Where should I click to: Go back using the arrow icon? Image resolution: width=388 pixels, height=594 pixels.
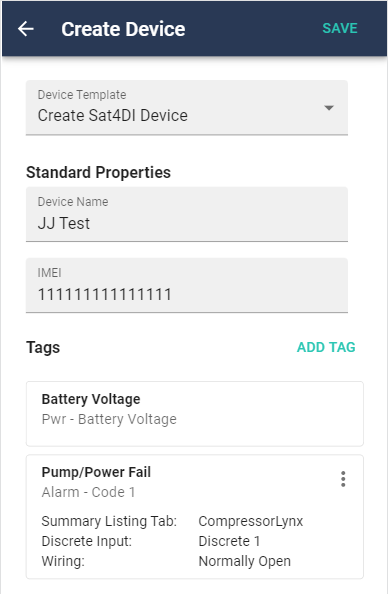pyautogui.click(x=26, y=29)
